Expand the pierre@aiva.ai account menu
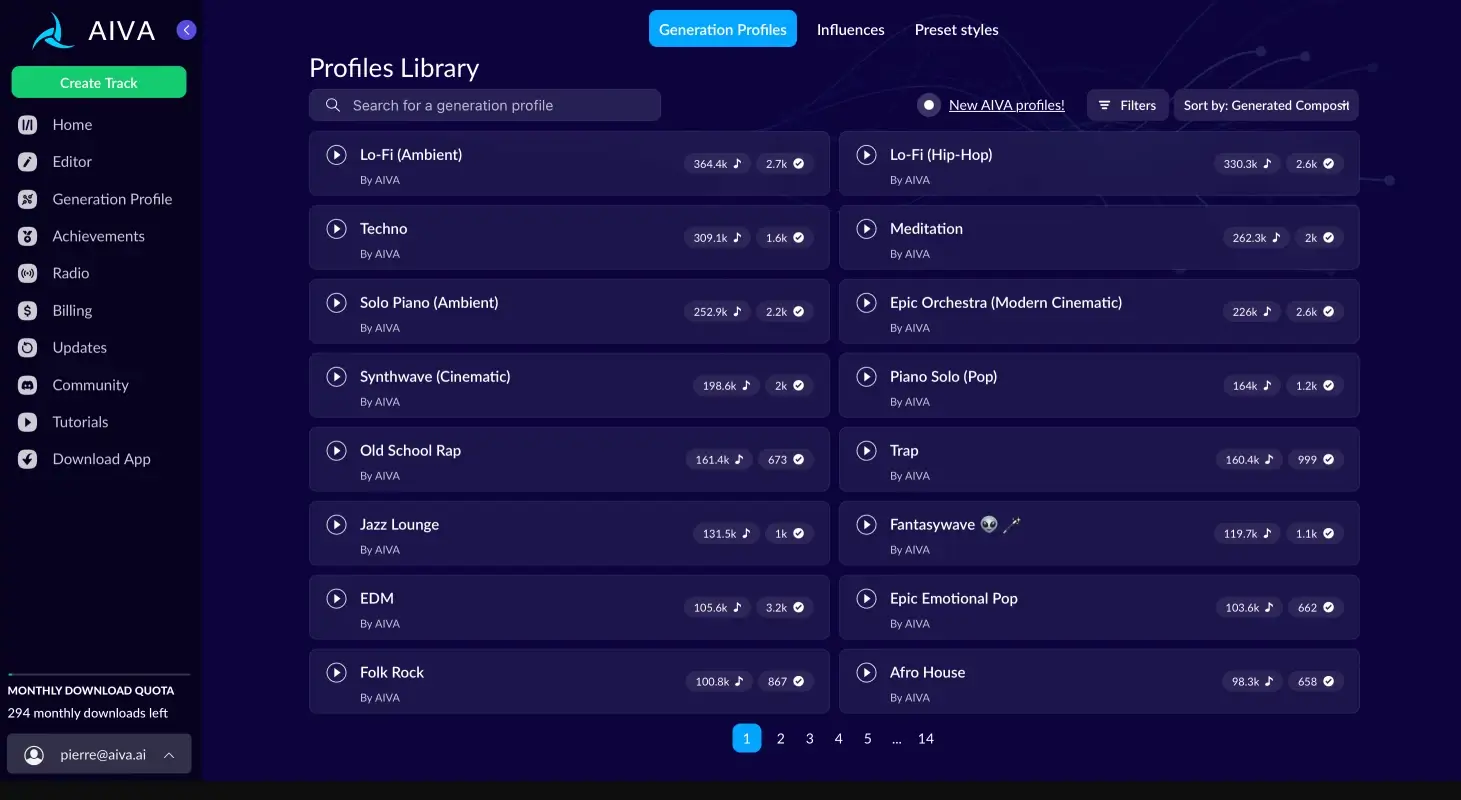The image size is (1461, 800). tap(99, 755)
